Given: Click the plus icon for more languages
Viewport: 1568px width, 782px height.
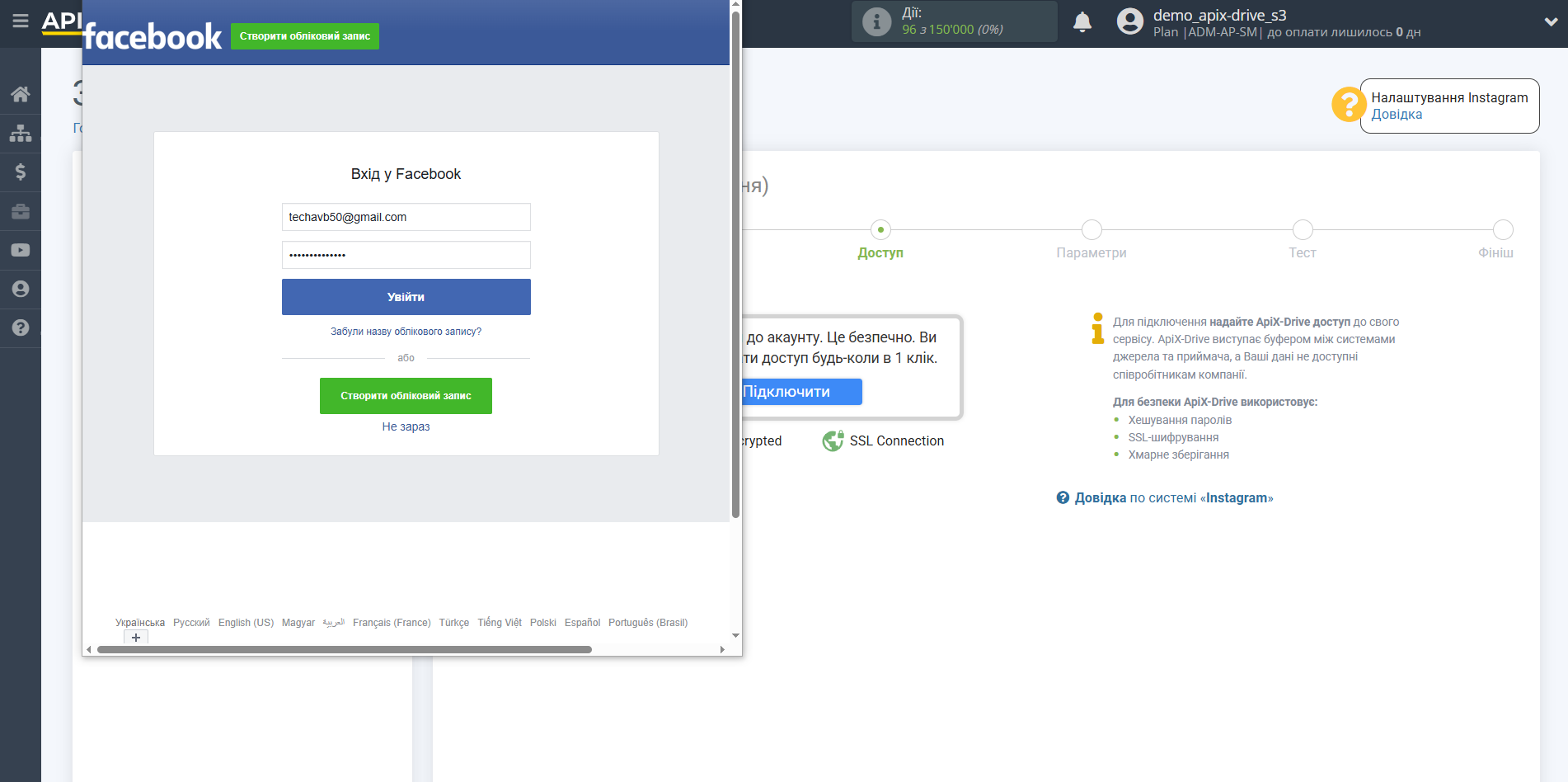Looking at the screenshot, I should [136, 638].
